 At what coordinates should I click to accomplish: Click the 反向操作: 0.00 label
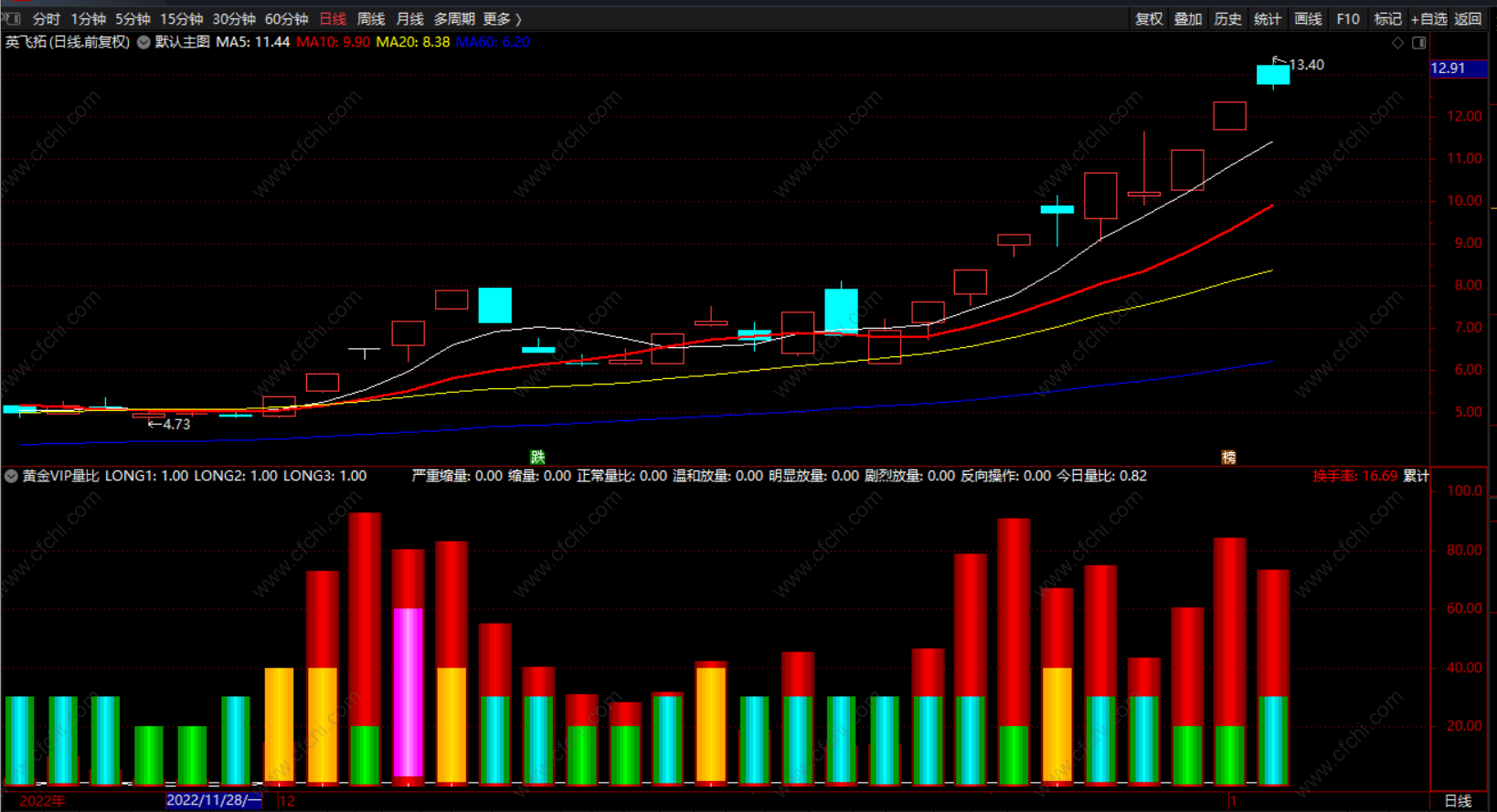click(x=1005, y=476)
